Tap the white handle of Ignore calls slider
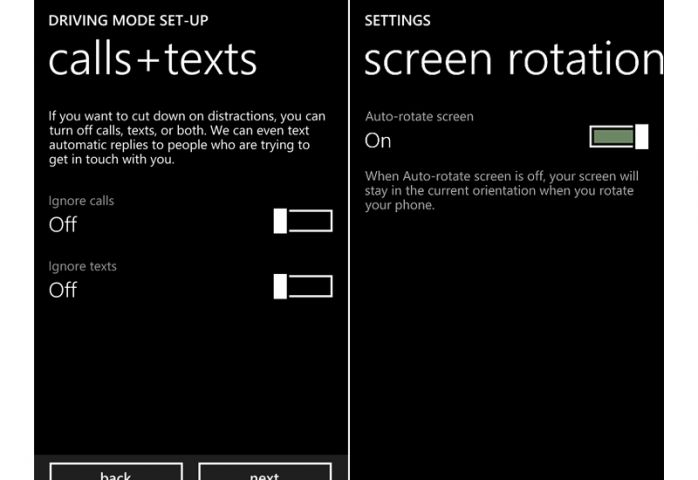The width and height of the screenshot is (698, 480). pyautogui.click(x=280, y=222)
